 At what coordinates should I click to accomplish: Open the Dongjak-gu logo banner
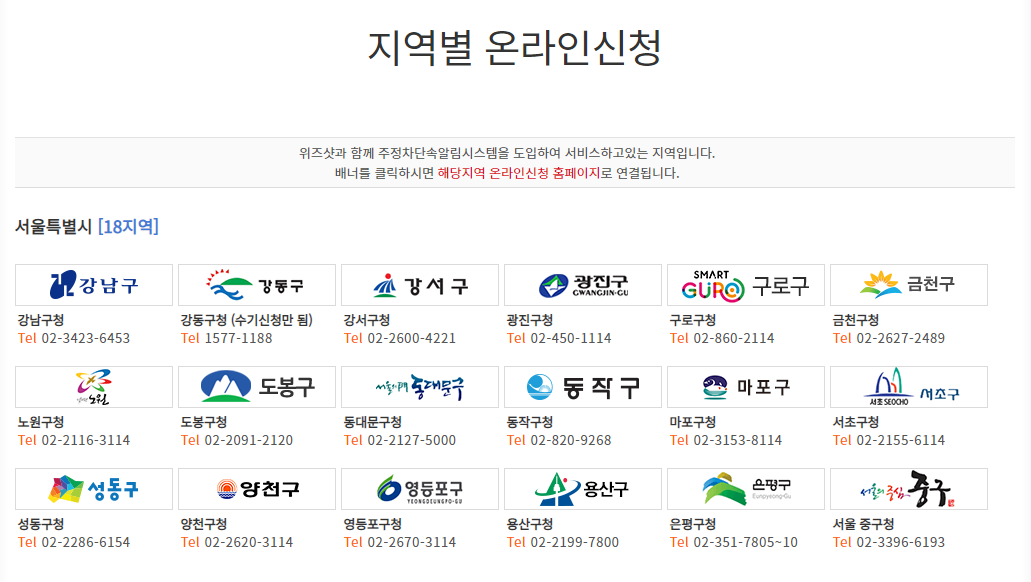click(x=582, y=387)
